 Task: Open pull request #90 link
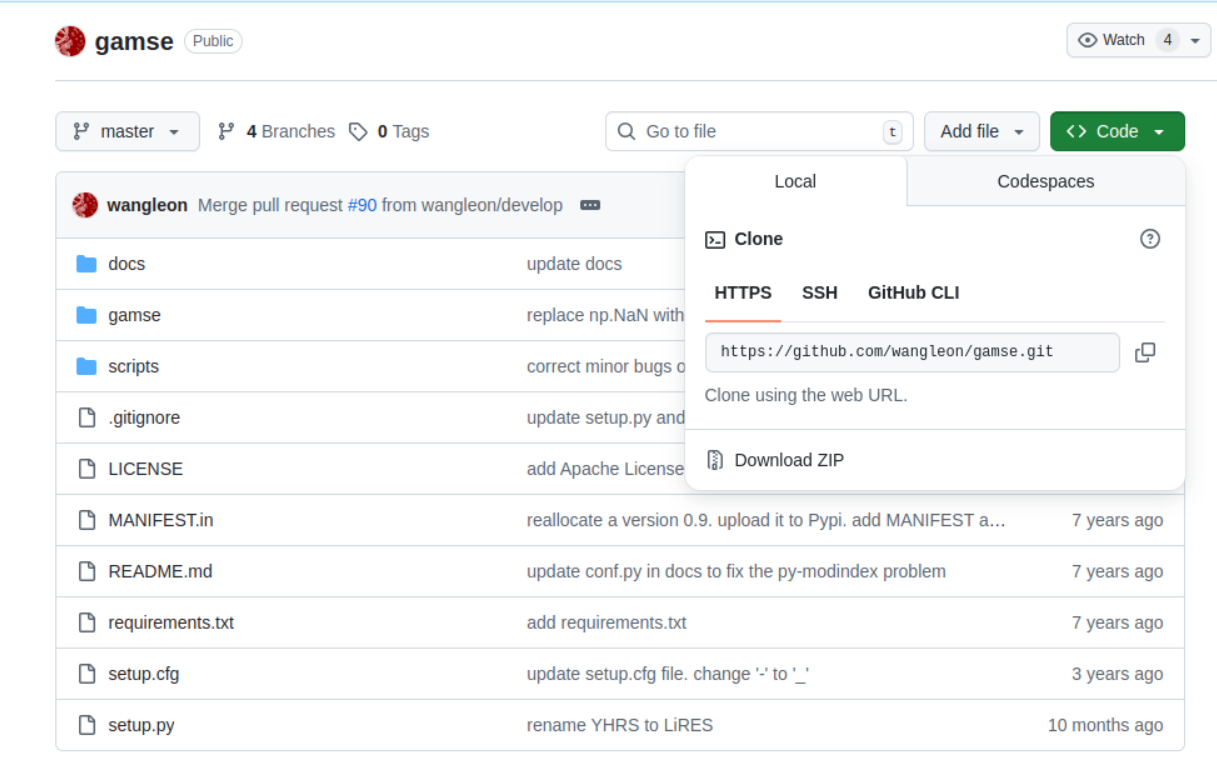(362, 205)
